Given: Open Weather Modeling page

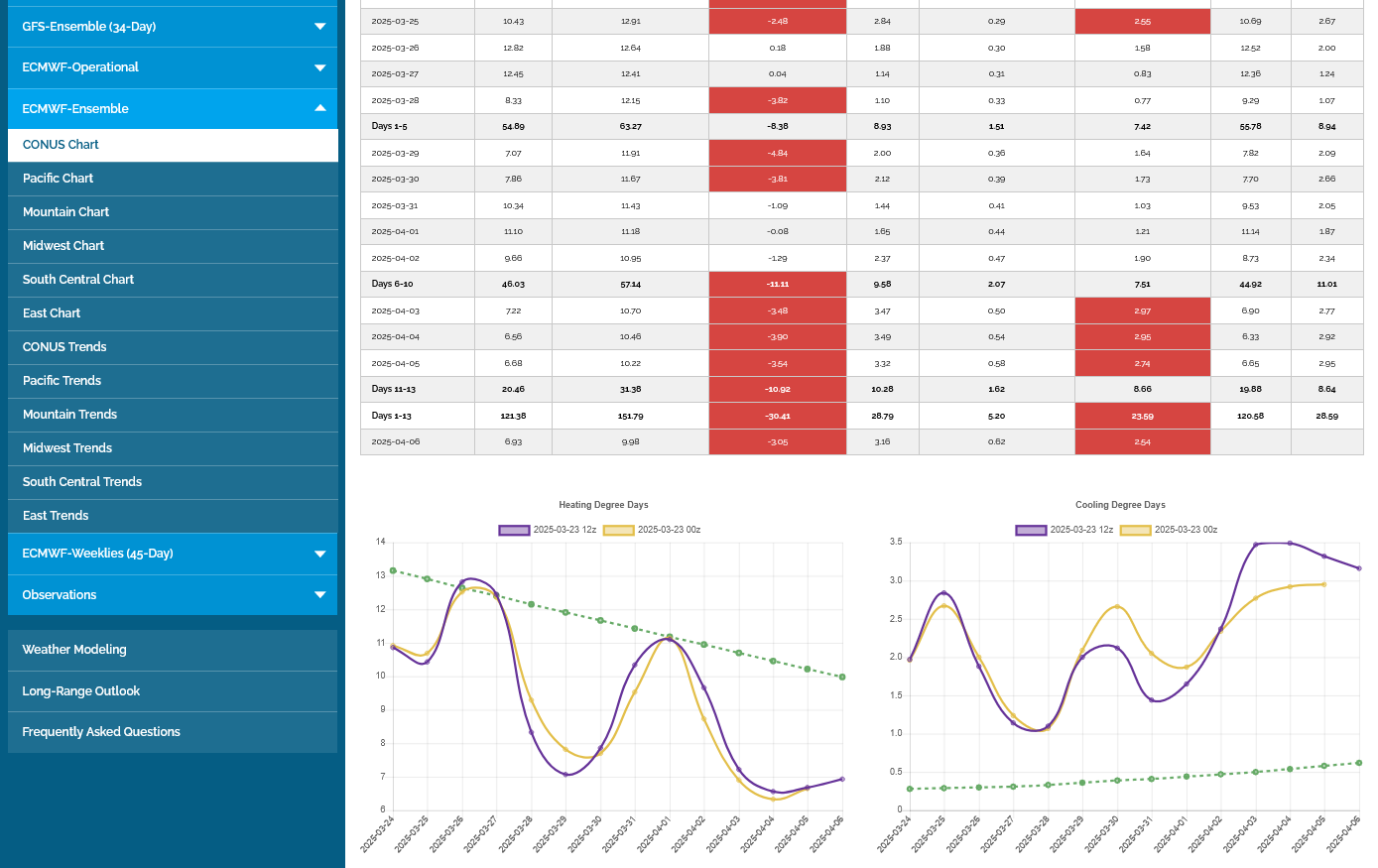Looking at the screenshot, I should coord(74,650).
